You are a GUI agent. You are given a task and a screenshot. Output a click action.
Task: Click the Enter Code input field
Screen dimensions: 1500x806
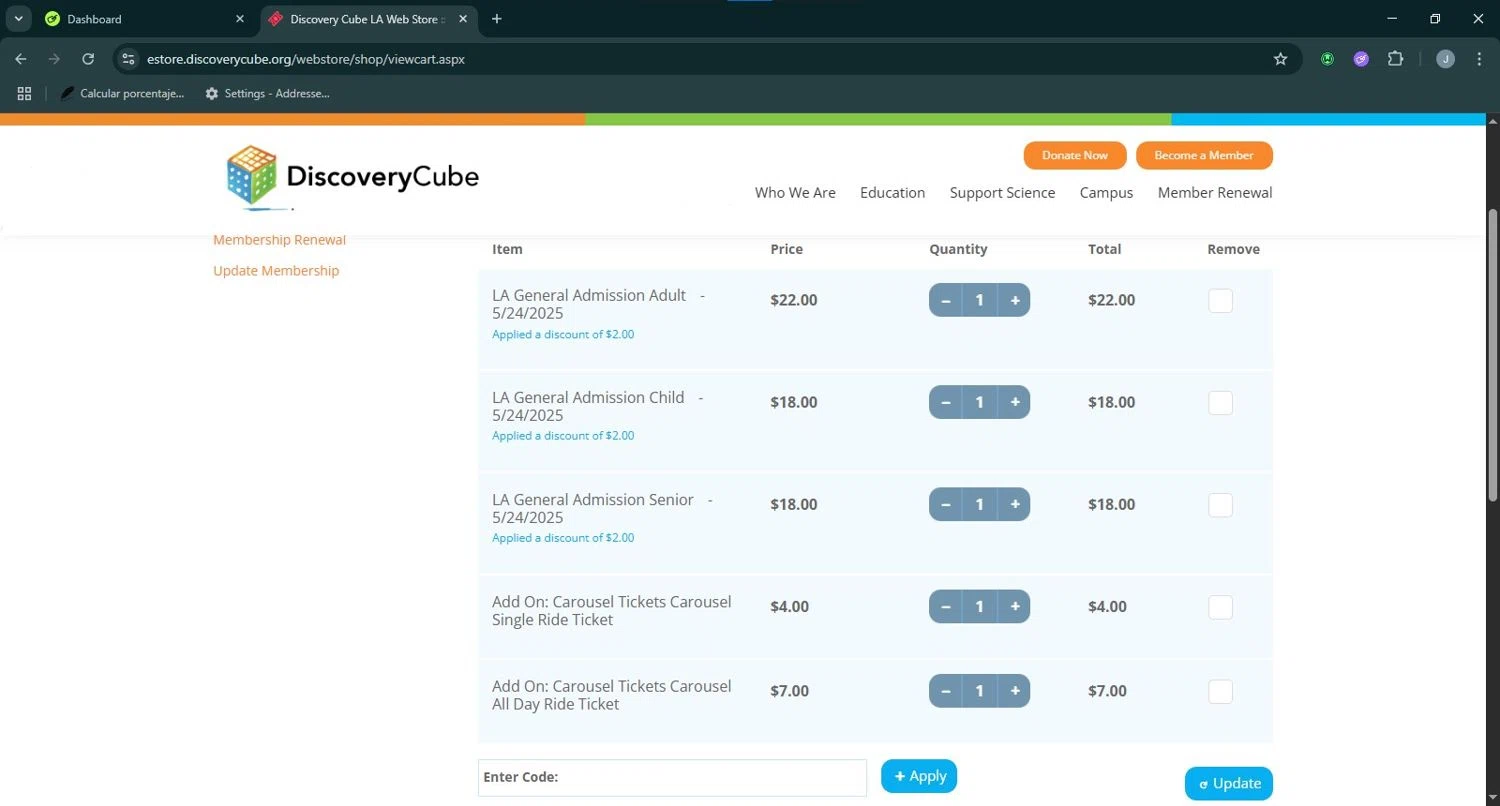(x=672, y=778)
